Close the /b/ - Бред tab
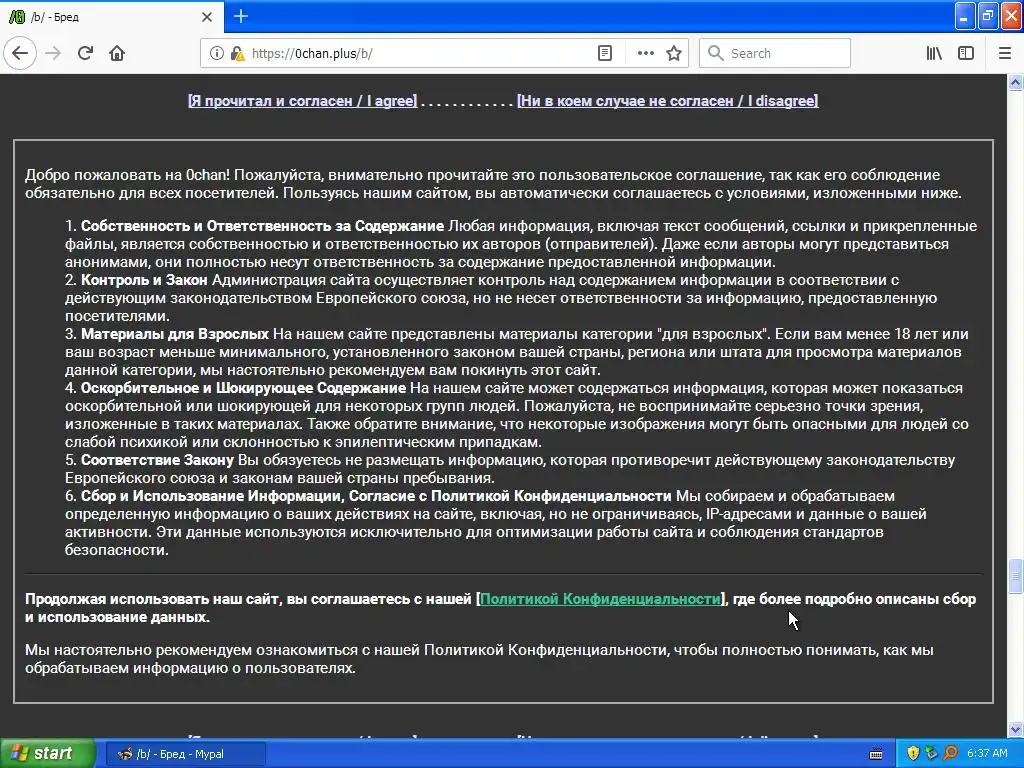The width and height of the screenshot is (1024, 768). [x=206, y=17]
